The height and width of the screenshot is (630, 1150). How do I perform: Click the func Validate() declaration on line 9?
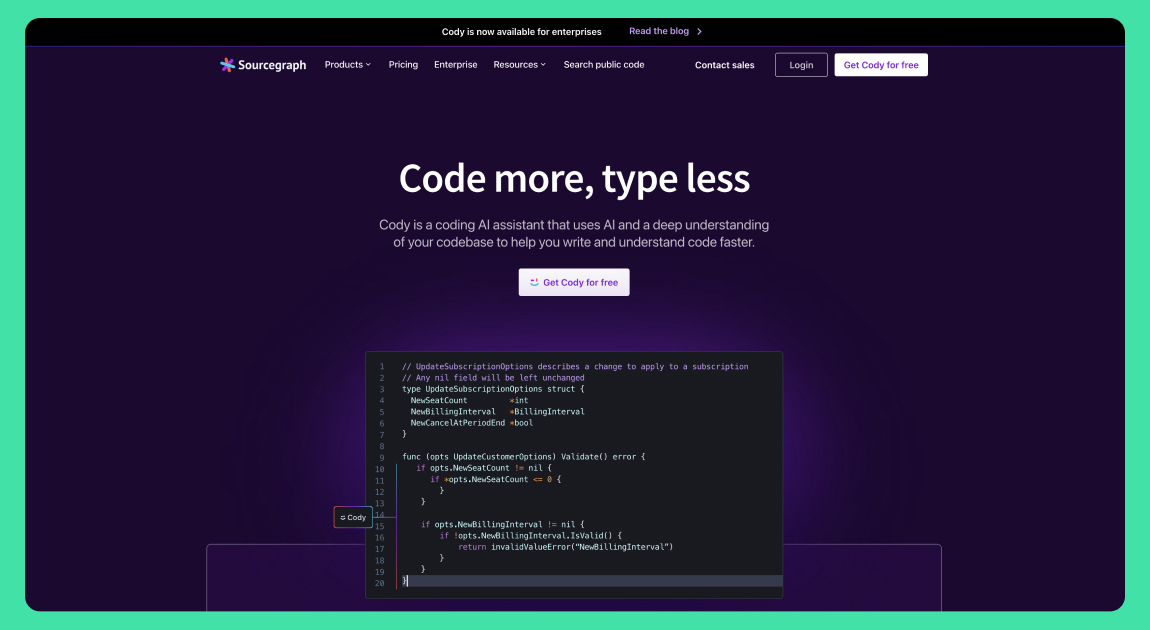click(523, 457)
